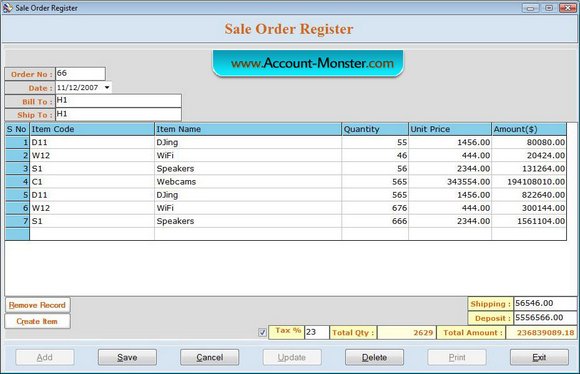580x374 pixels.
Task: Close the Sale Order Register window
Action: [567, 8]
